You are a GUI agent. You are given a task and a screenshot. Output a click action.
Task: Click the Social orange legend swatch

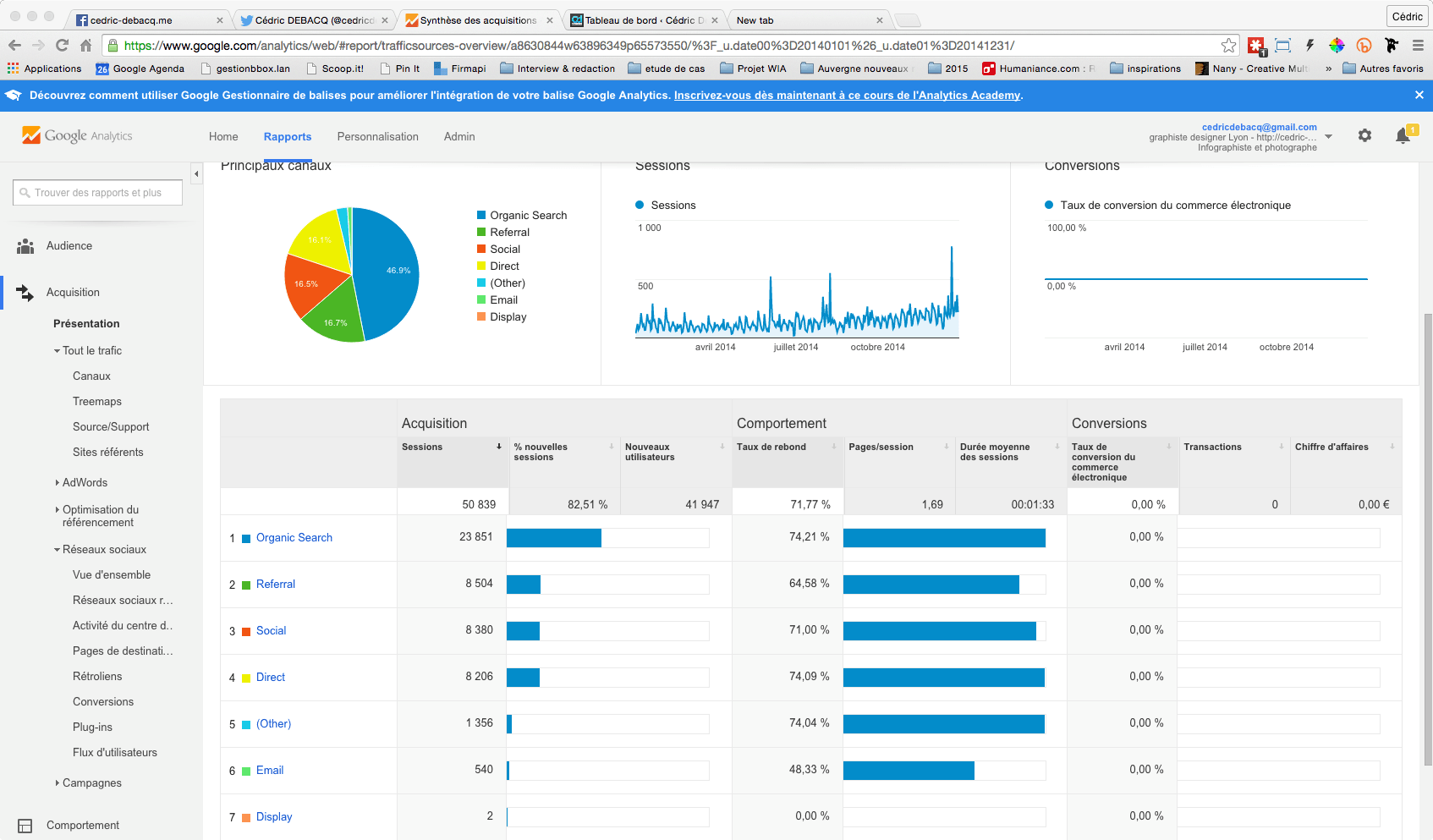click(481, 250)
